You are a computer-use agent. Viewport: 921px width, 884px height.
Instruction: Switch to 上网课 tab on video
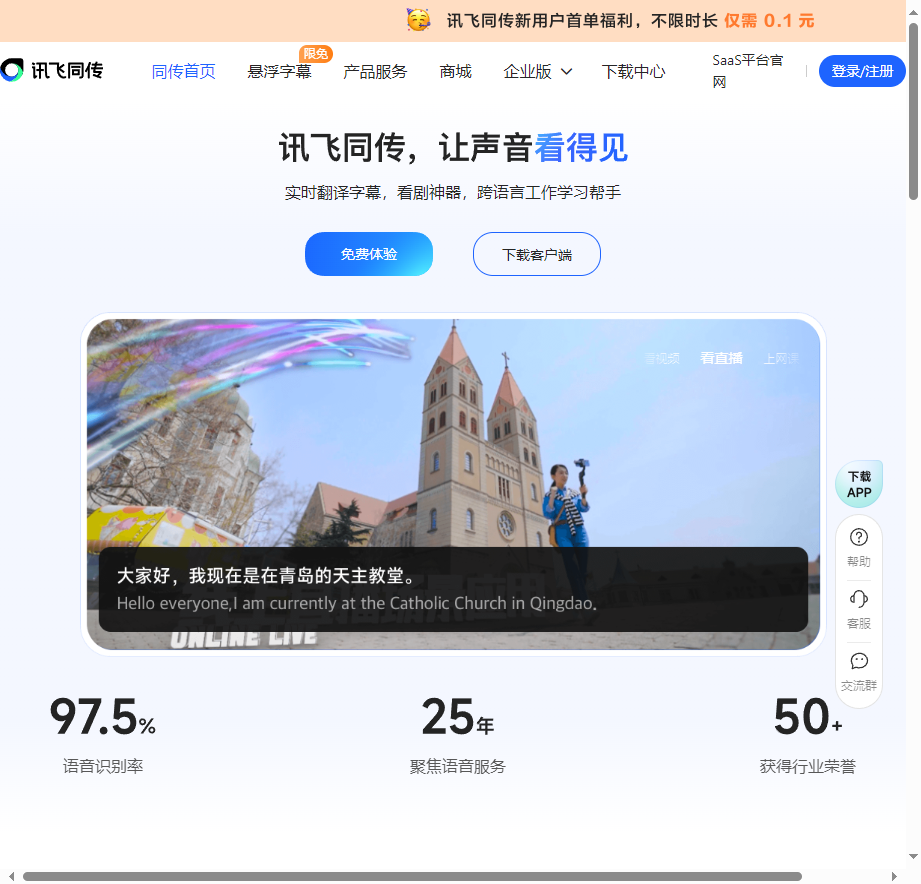point(781,358)
